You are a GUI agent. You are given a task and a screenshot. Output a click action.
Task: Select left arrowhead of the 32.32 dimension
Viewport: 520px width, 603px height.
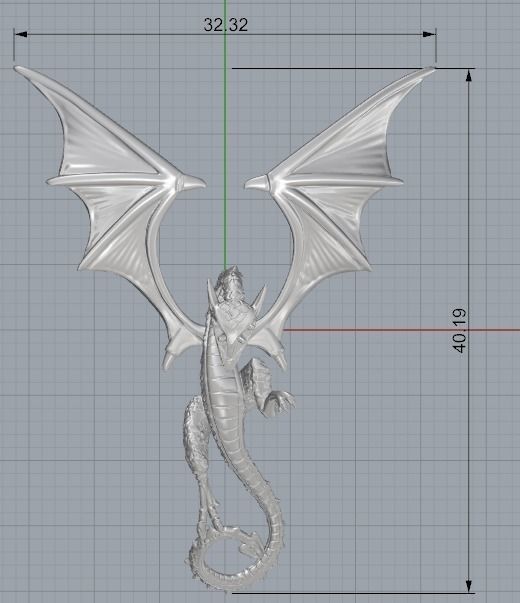(21, 34)
